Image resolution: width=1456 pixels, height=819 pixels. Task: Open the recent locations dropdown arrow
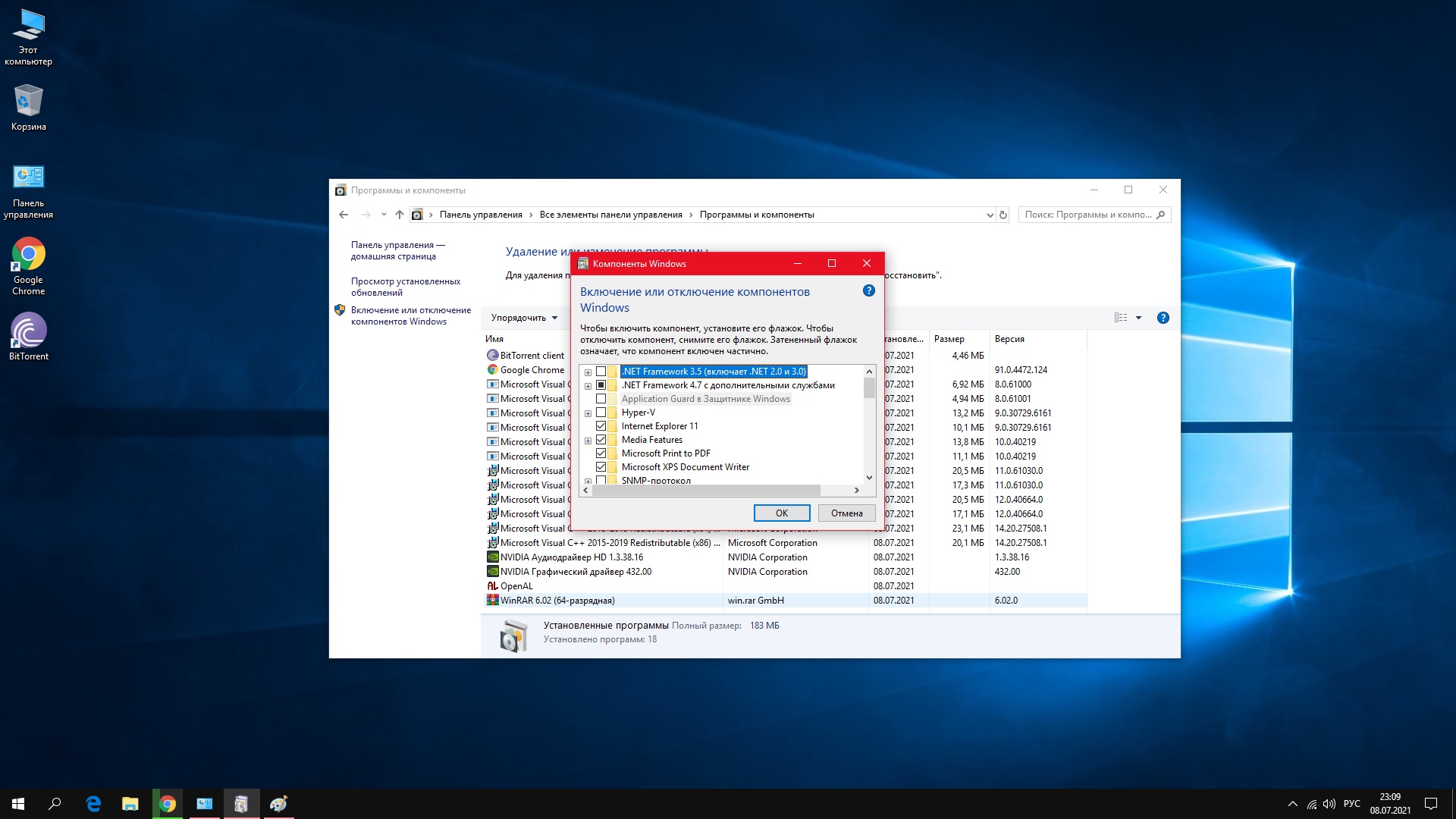[384, 215]
